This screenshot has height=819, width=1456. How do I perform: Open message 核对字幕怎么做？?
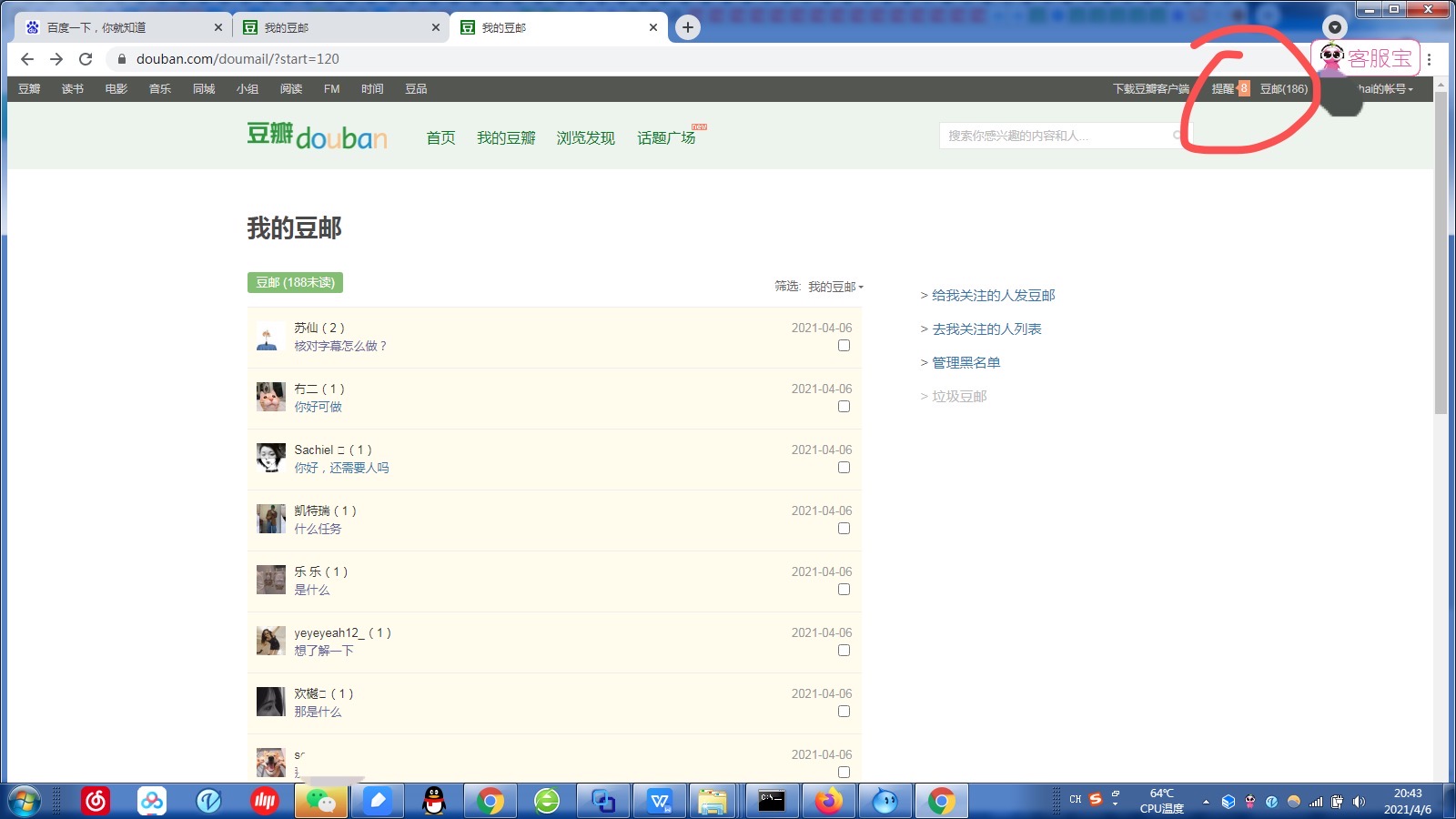coord(340,346)
